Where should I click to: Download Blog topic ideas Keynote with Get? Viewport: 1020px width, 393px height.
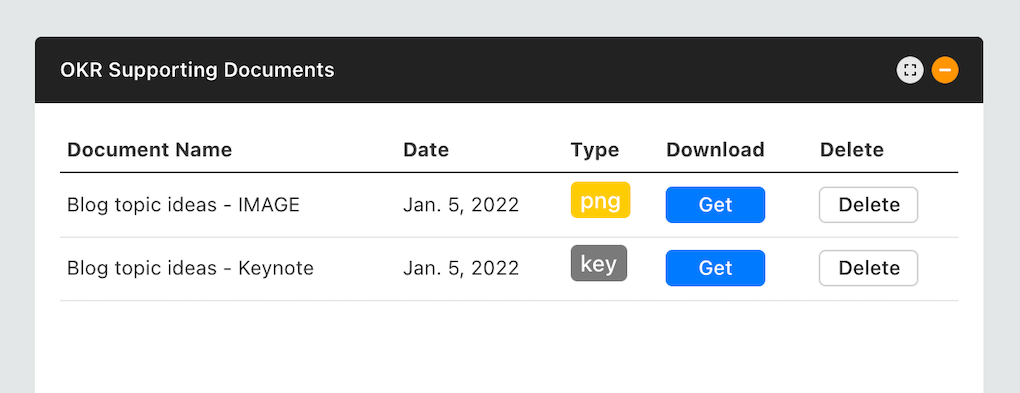pyautogui.click(x=715, y=268)
